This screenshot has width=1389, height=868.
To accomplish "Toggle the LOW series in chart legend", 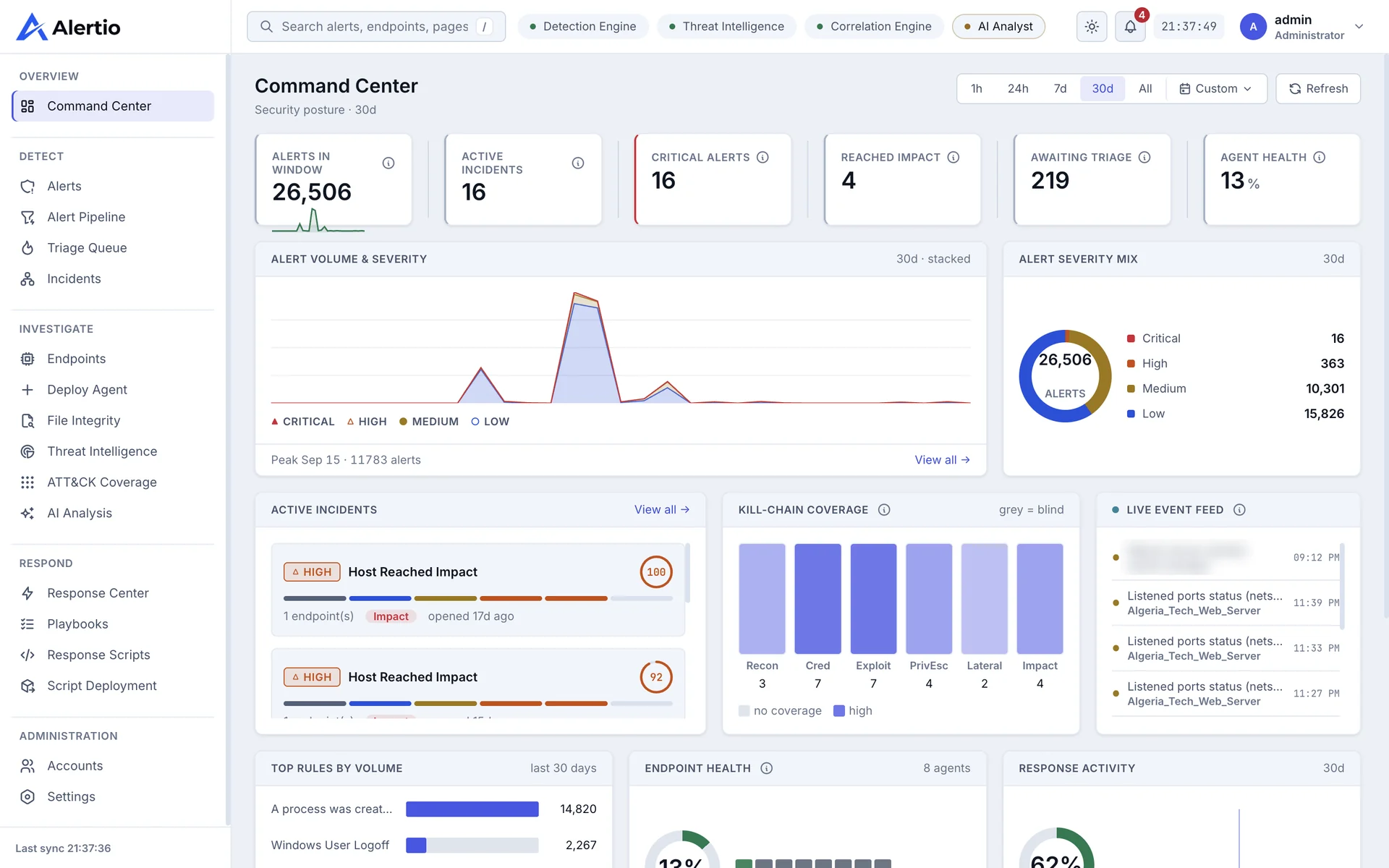I will pos(490,422).
